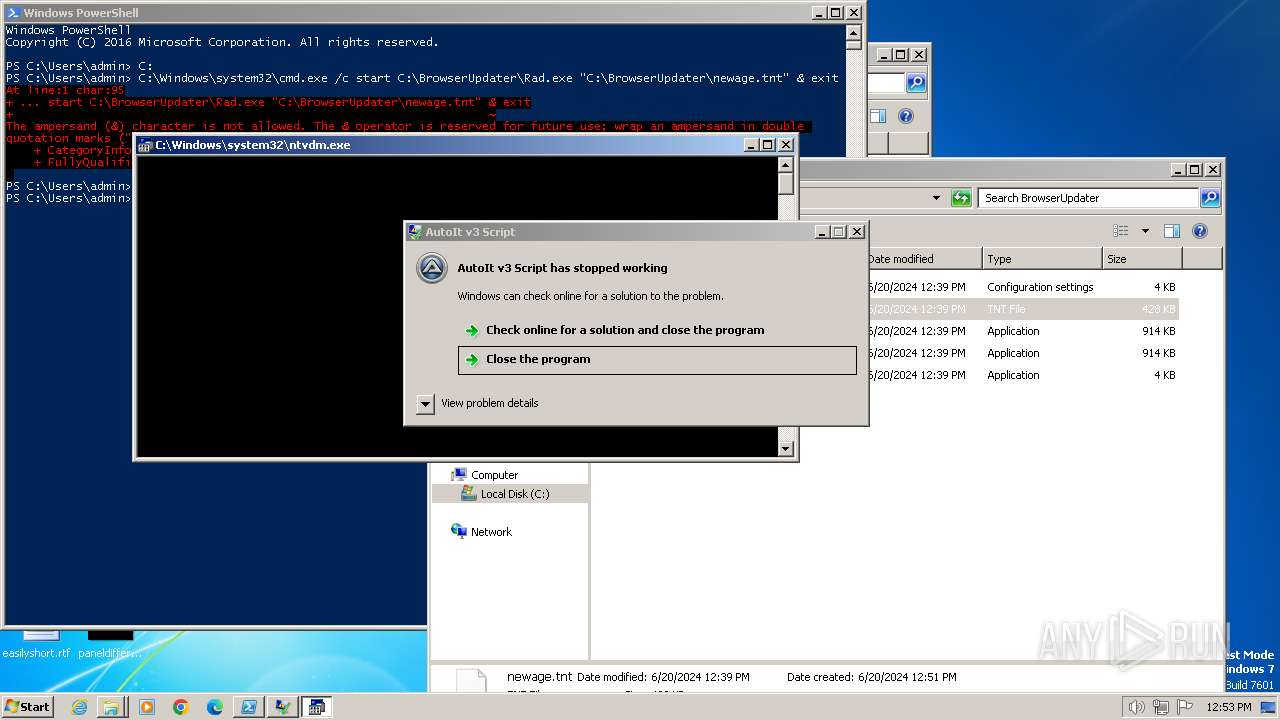Refresh the BrowserUpdater folder view

pyautogui.click(x=961, y=198)
